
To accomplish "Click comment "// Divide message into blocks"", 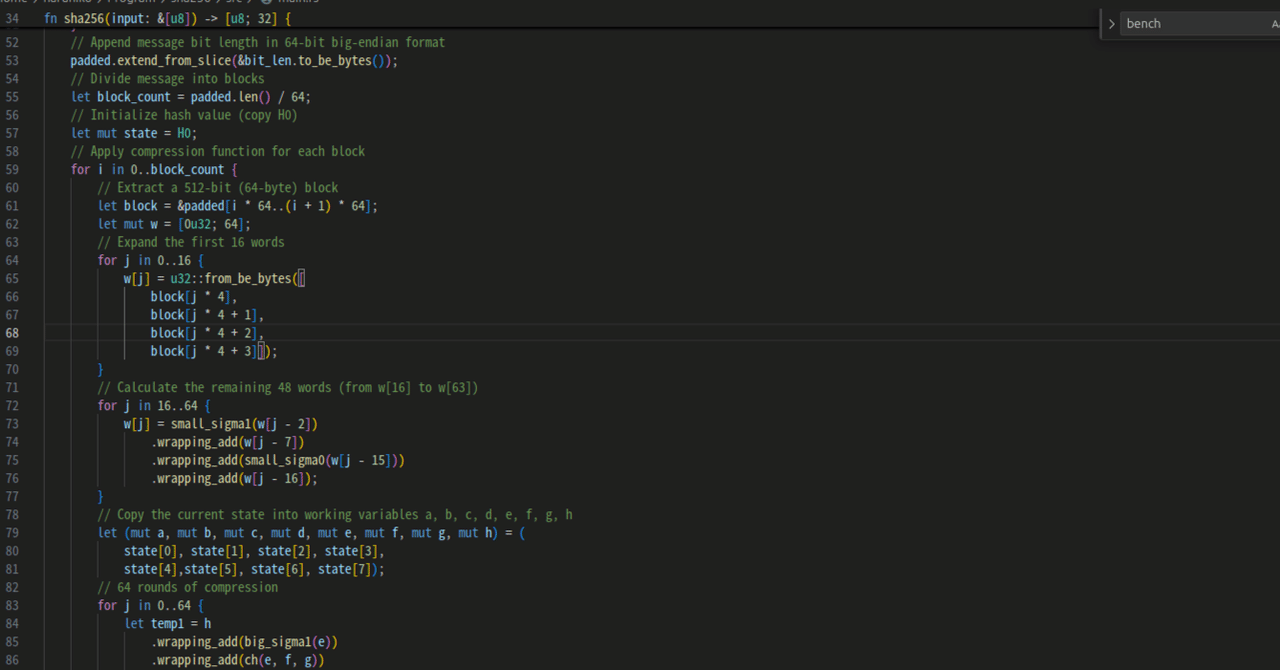I will tap(167, 78).
